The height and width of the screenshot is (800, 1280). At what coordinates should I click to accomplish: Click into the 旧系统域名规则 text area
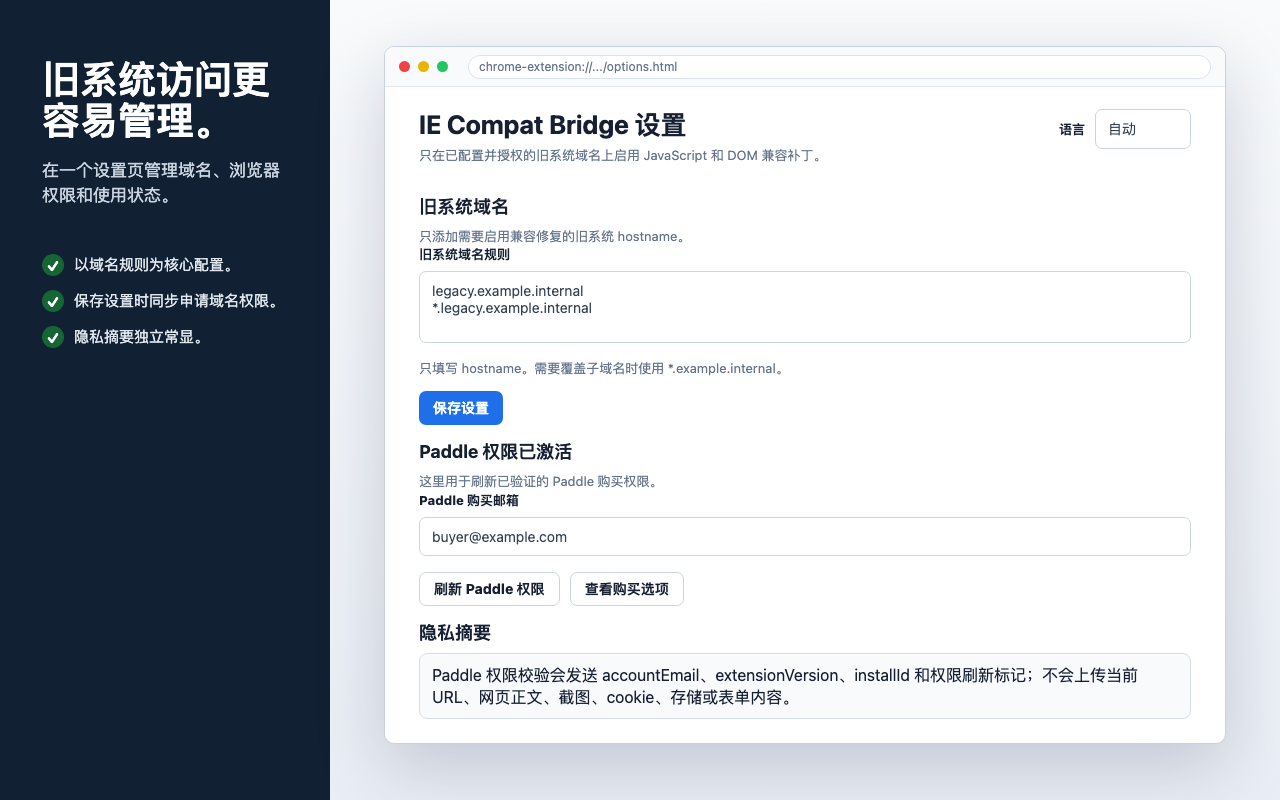805,307
